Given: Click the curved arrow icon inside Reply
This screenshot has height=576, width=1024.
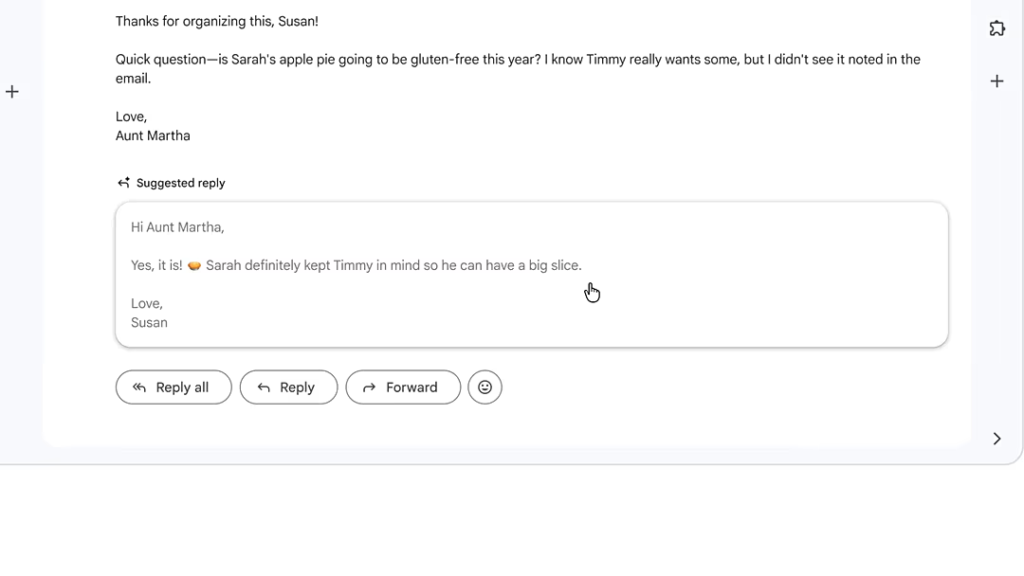Looking at the screenshot, I should tap(264, 388).
